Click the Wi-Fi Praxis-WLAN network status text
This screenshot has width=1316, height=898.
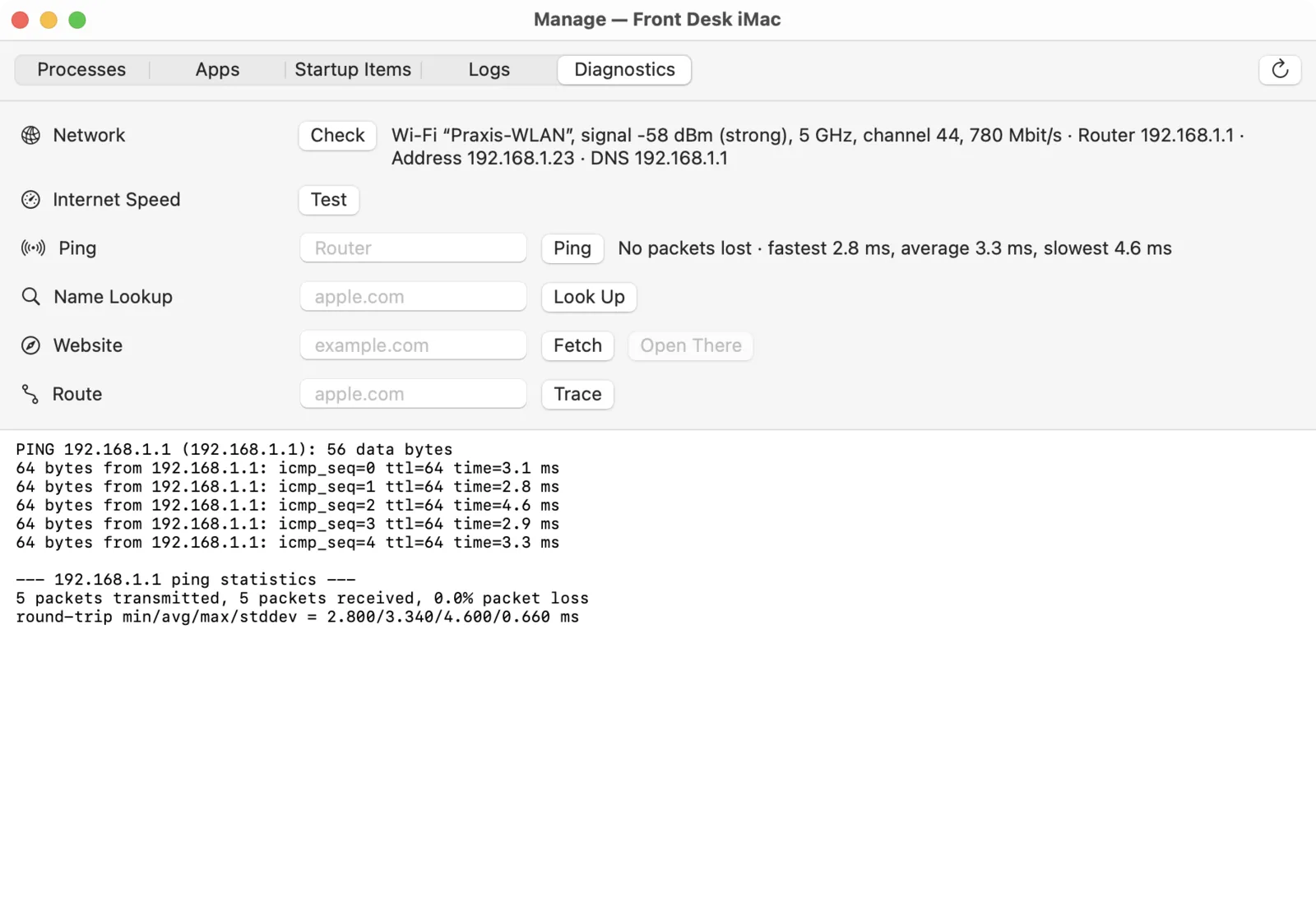818,146
